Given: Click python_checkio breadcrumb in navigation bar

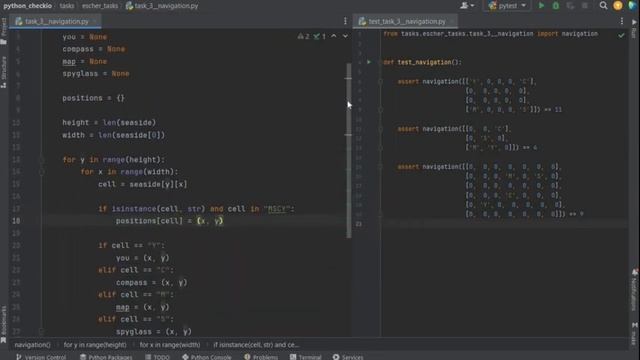Looking at the screenshot, I should 27,6.
